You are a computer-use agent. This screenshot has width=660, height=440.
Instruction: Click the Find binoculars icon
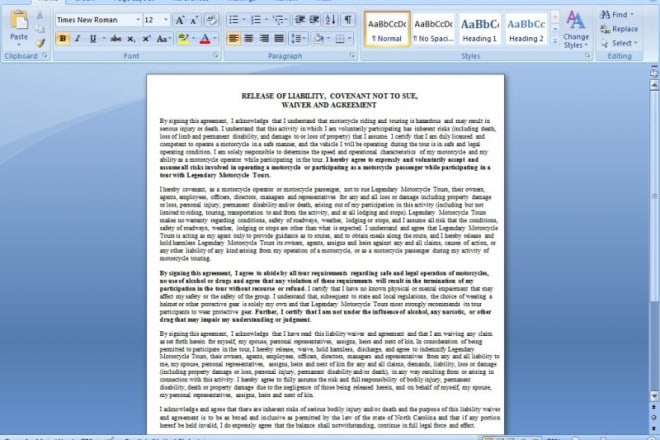(605, 15)
